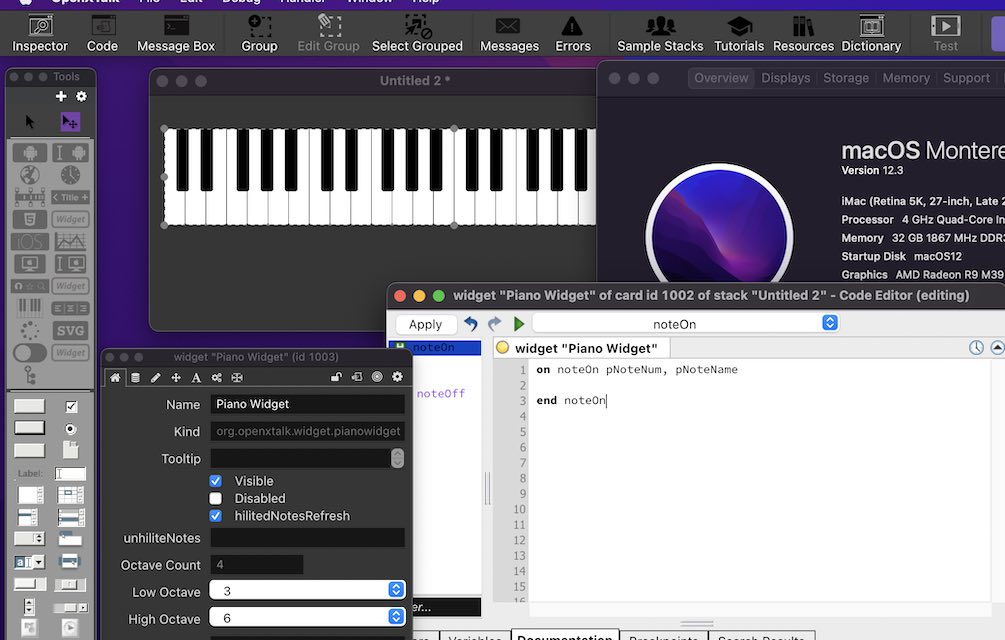
Task: Click the Name field containing Piano Widget
Action: (307, 404)
